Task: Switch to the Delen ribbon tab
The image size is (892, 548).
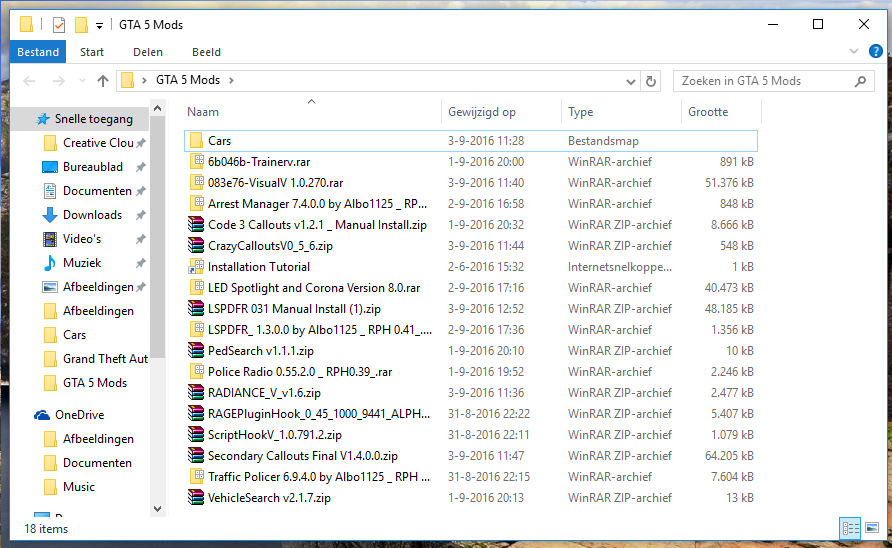Action: [148, 52]
